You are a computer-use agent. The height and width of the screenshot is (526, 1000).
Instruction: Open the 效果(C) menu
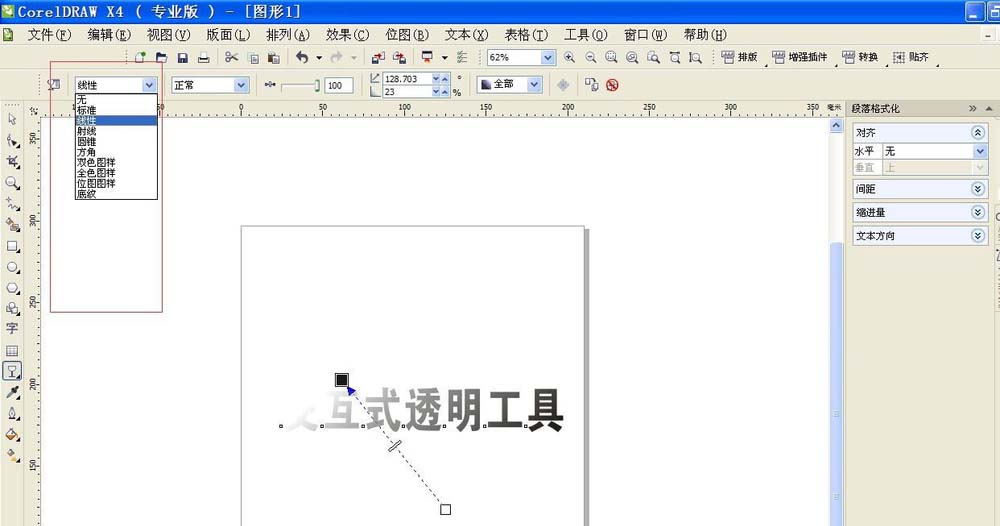point(348,34)
